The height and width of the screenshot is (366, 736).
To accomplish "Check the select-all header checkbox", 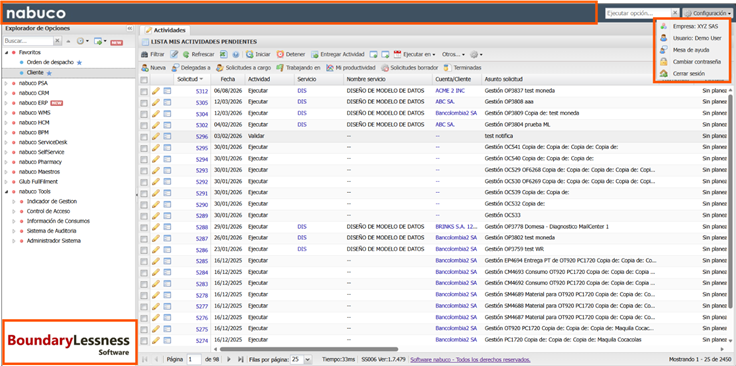I will pyautogui.click(x=144, y=80).
